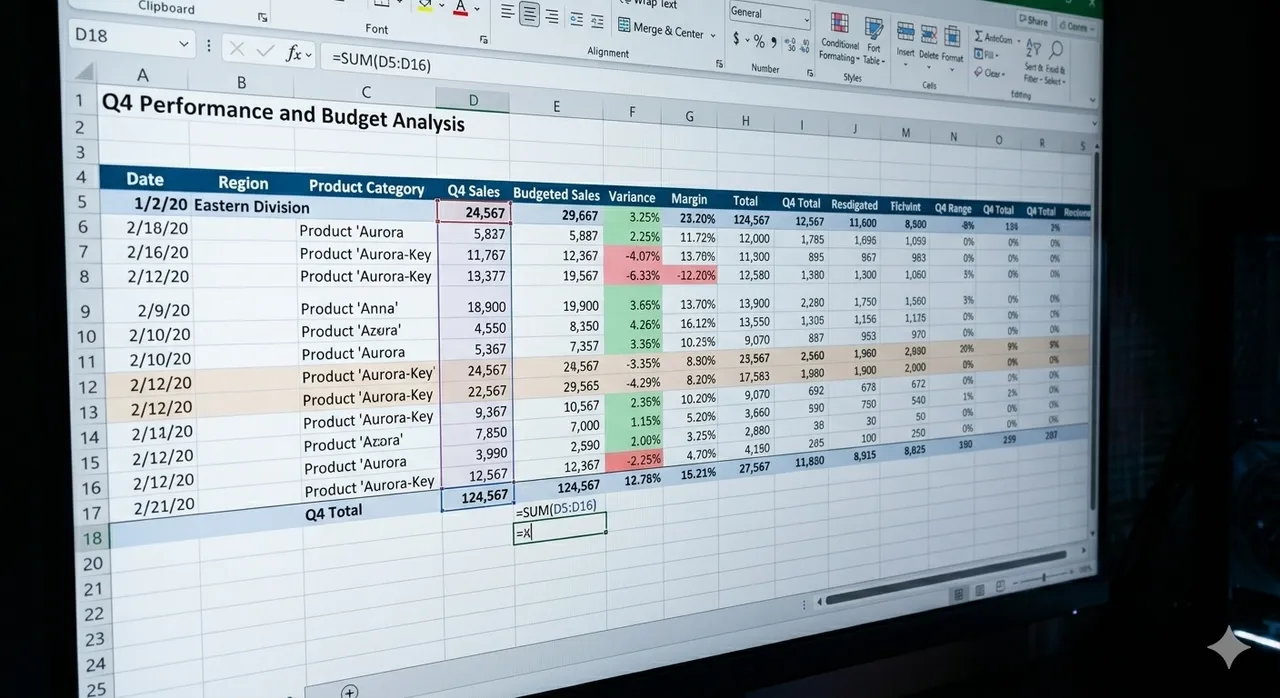Click the Insert Function fx icon
The image size is (1280, 698).
click(x=293, y=54)
